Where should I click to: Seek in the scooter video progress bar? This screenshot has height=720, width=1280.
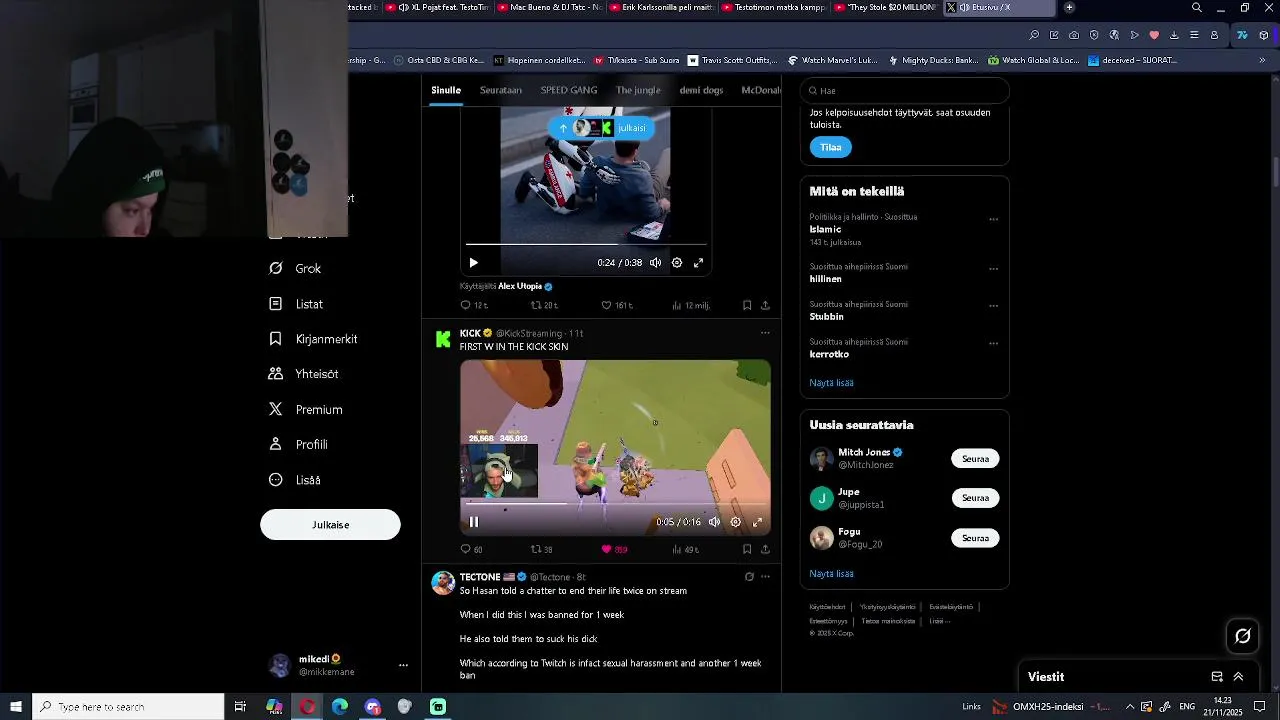click(x=586, y=244)
